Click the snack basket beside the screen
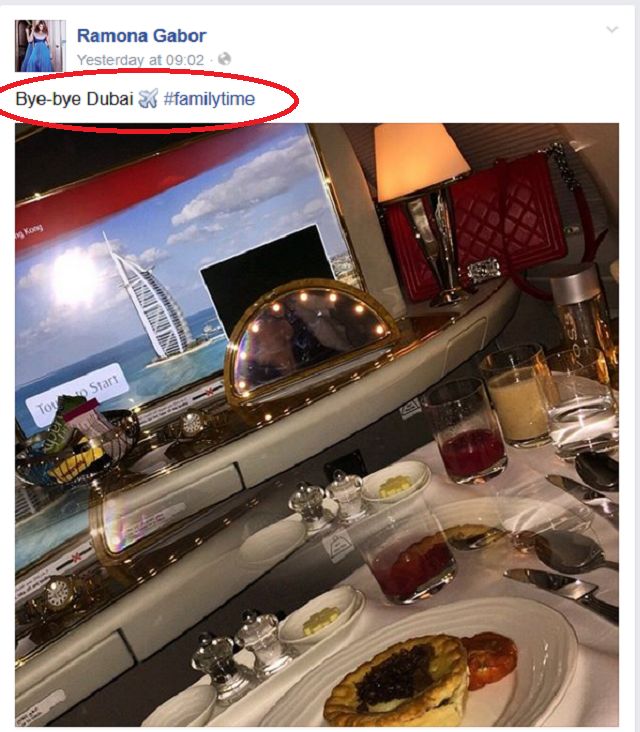Screen dimensions: 640x732 [75, 441]
